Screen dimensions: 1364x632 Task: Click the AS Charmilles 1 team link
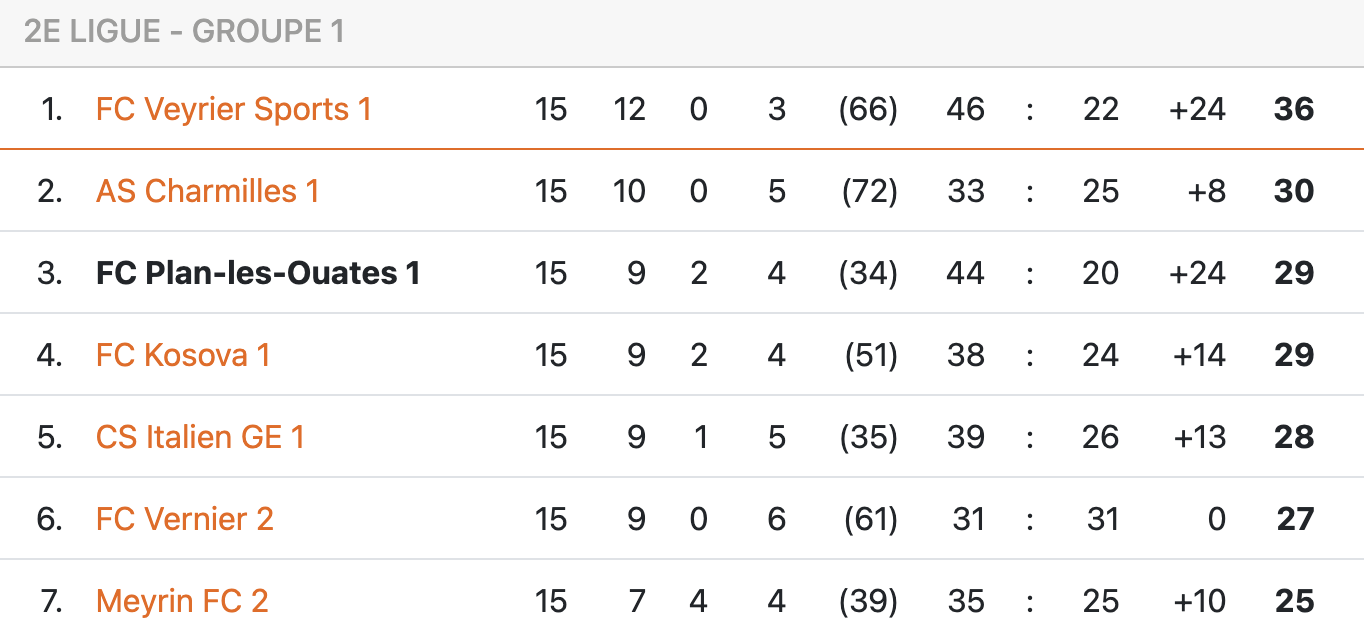pos(207,191)
